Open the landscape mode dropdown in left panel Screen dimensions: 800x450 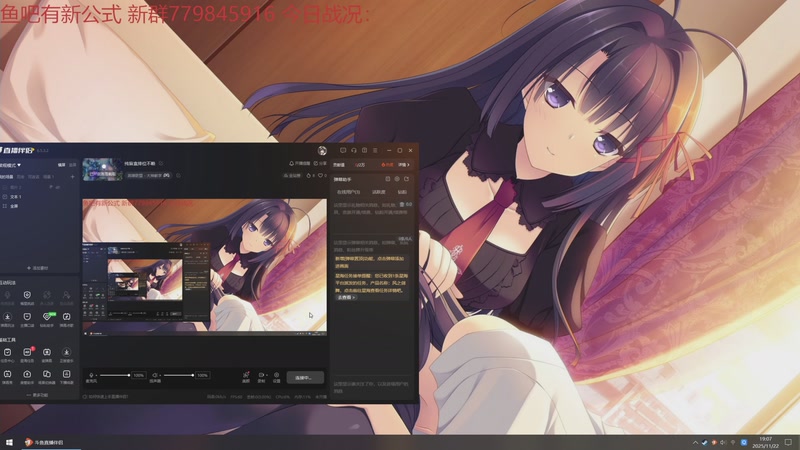11,165
